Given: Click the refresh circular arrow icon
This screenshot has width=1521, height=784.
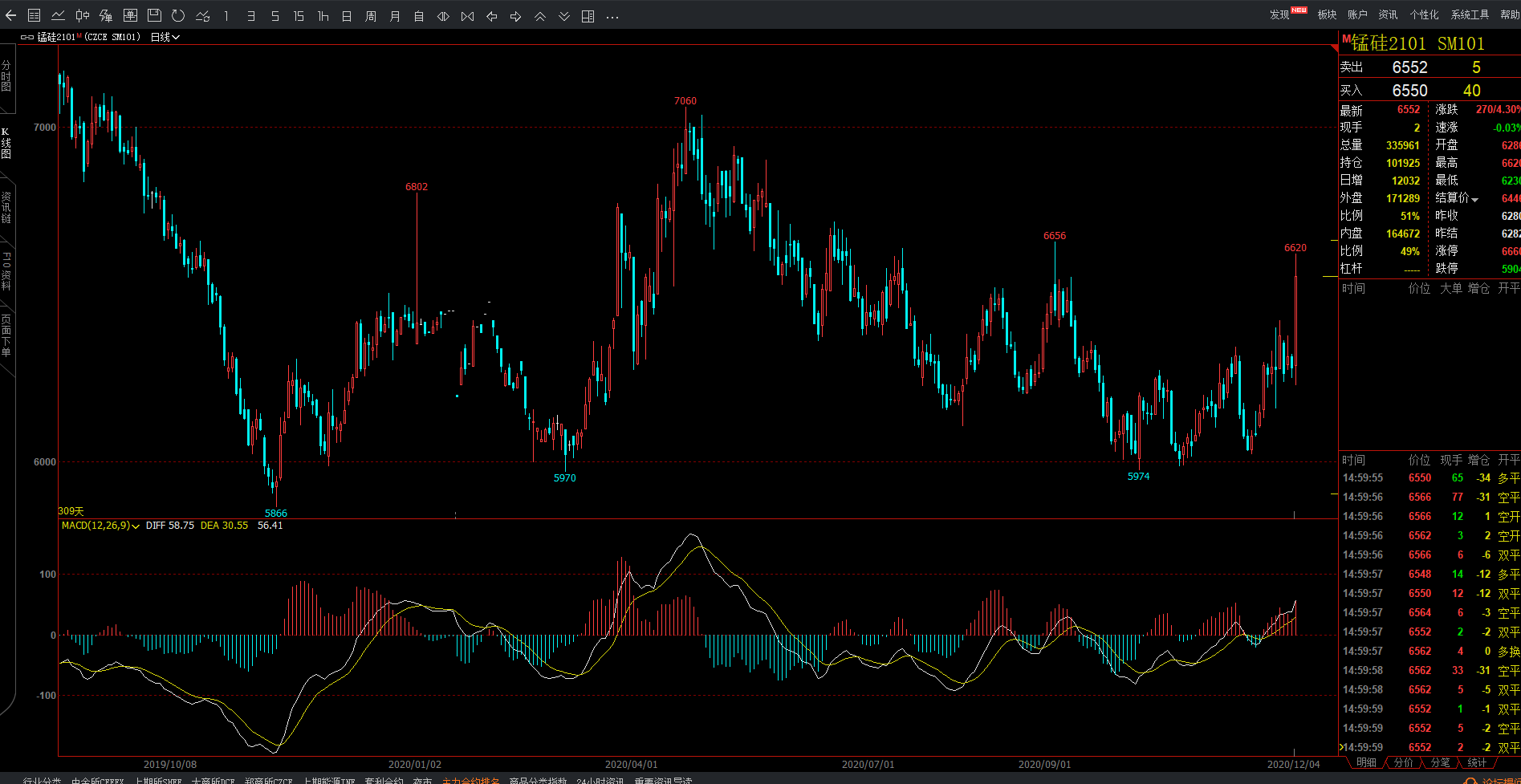Looking at the screenshot, I should click(178, 15).
